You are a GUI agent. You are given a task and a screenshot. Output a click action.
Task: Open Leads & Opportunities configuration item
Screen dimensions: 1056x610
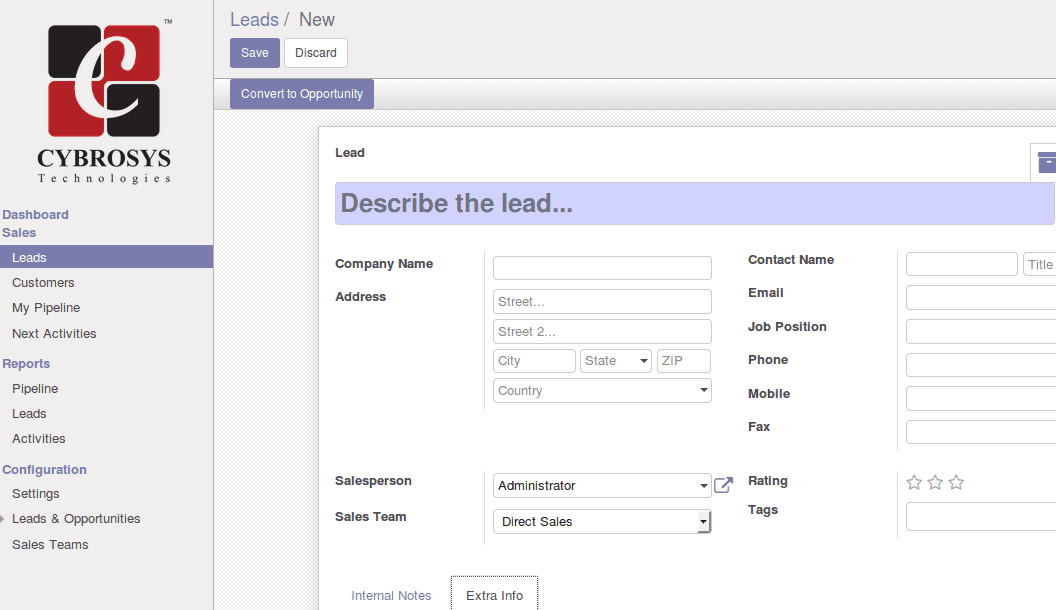coord(76,518)
